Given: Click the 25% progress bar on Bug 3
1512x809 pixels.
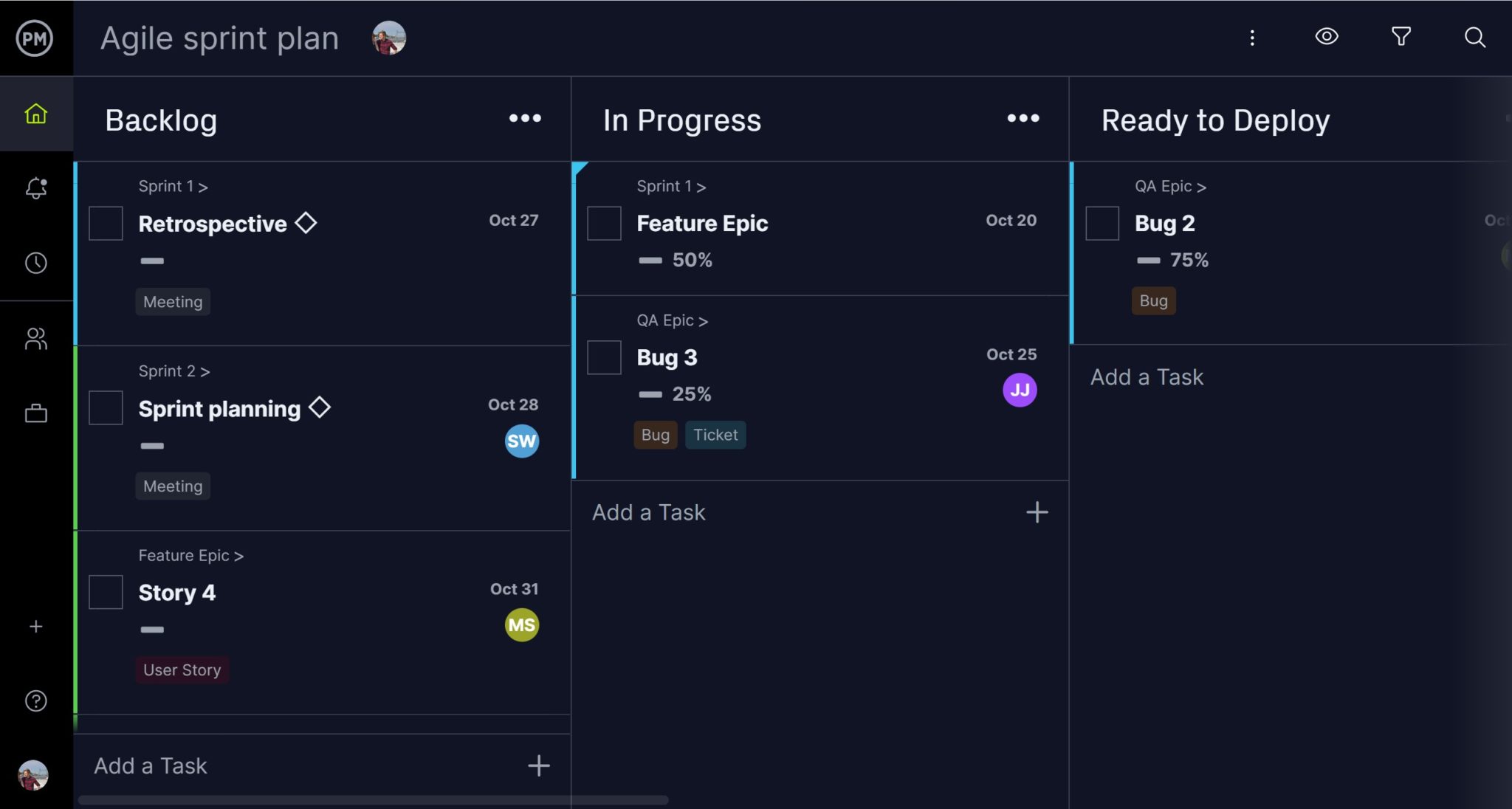Looking at the screenshot, I should tap(650, 394).
